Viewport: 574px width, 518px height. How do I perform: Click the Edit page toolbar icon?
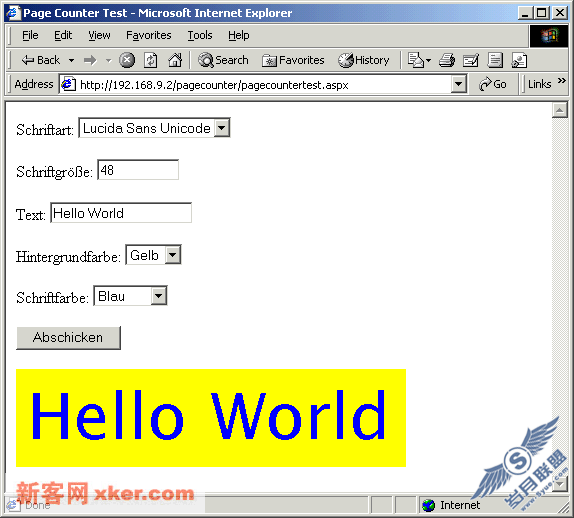pyautogui.click(x=471, y=60)
